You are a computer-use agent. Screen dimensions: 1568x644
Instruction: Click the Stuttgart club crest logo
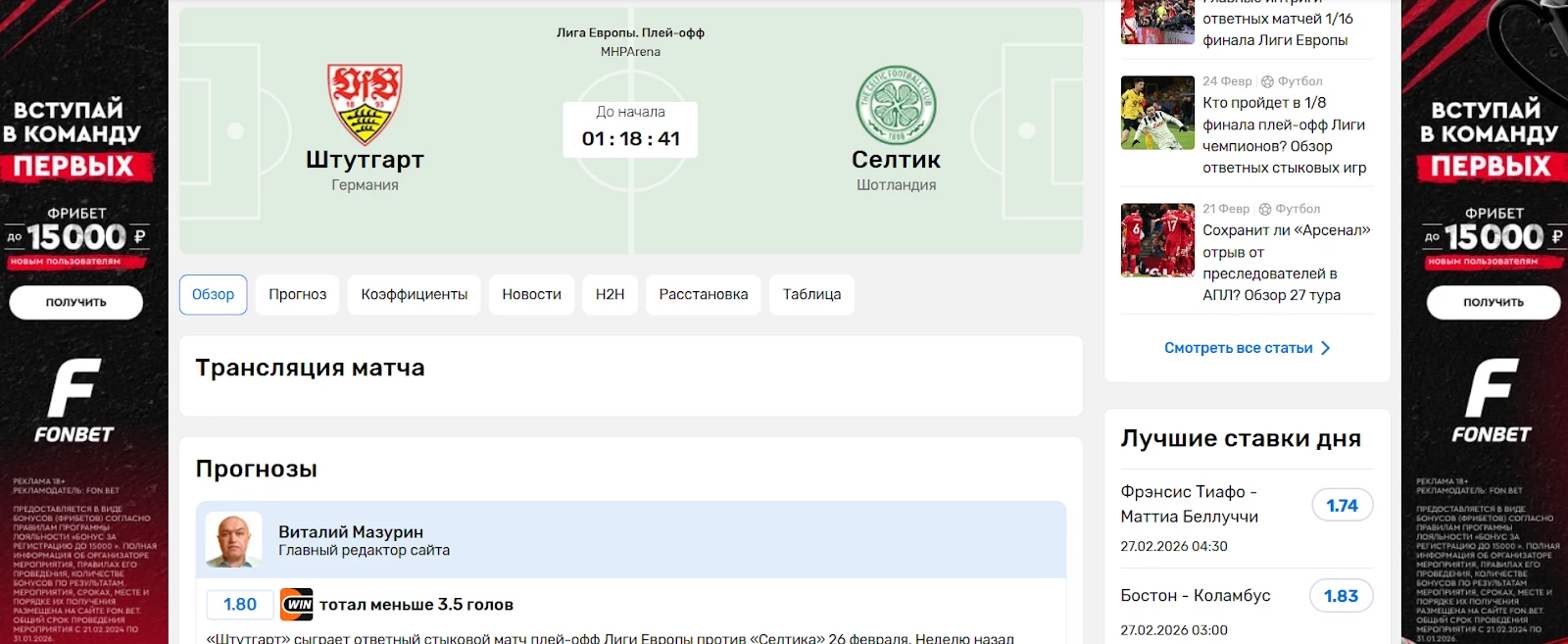point(365,105)
